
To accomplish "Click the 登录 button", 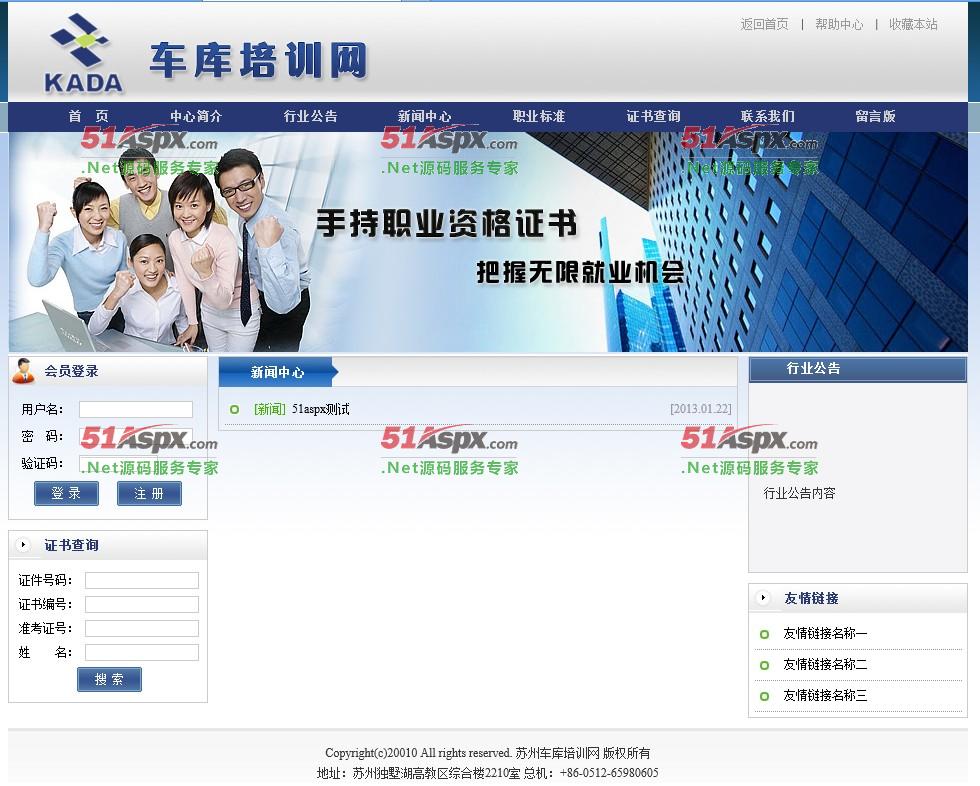I will pos(66,493).
